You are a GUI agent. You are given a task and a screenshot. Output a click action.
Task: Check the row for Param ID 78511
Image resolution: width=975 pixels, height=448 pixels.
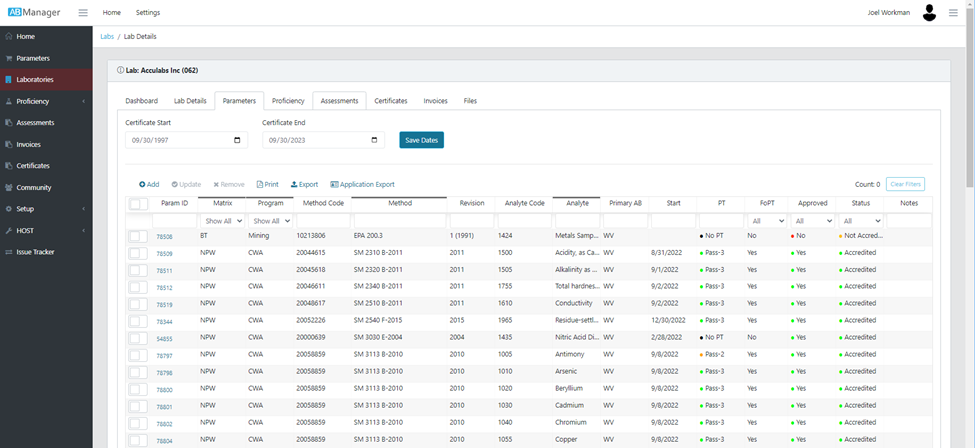point(139,270)
